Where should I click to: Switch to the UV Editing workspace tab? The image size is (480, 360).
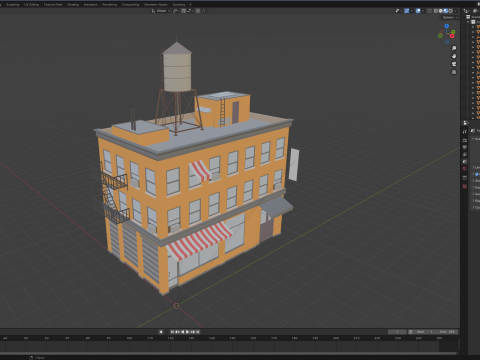pyautogui.click(x=32, y=4)
